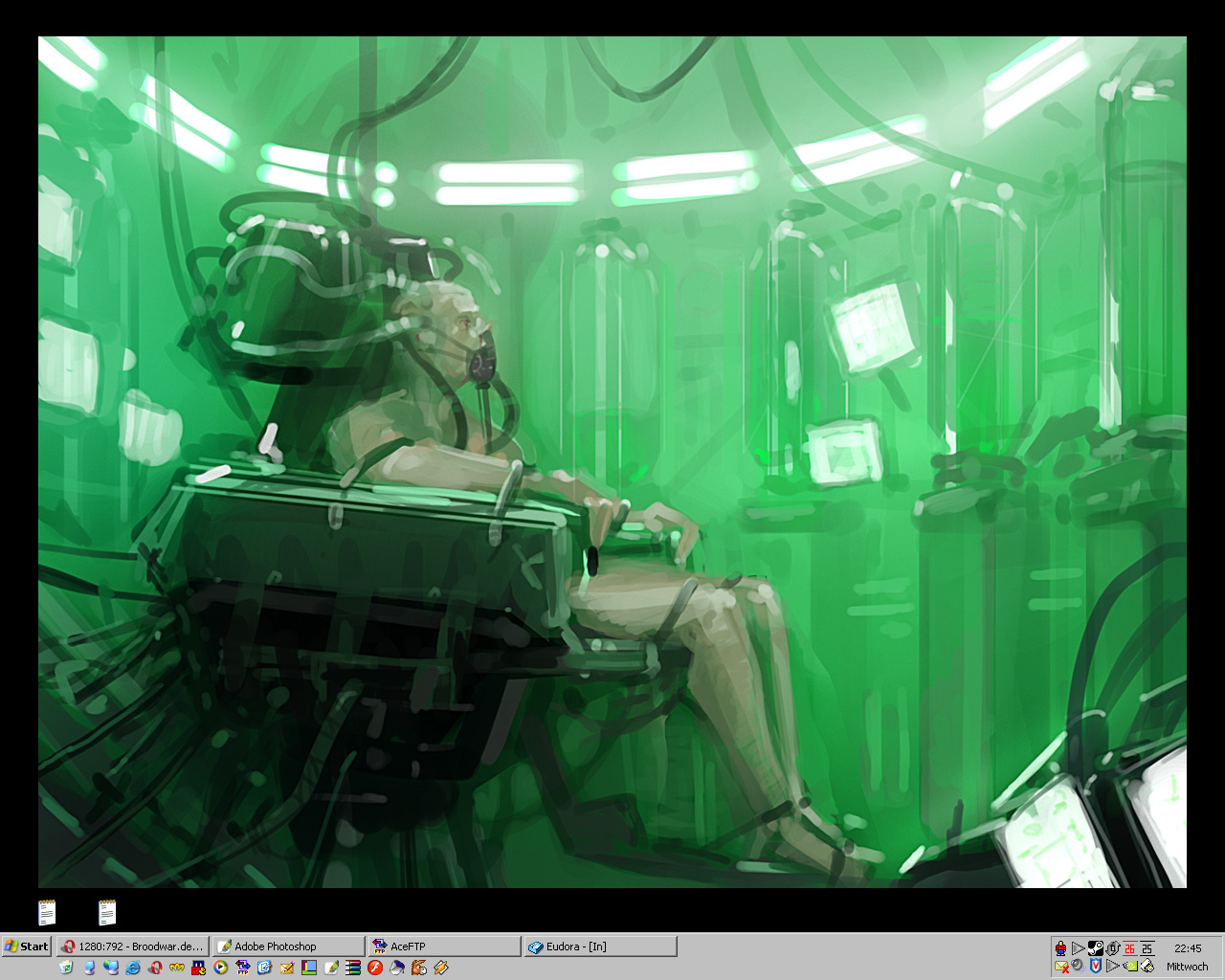Click the clock showing 22:45
The height and width of the screenshot is (980, 1225).
tap(1188, 948)
